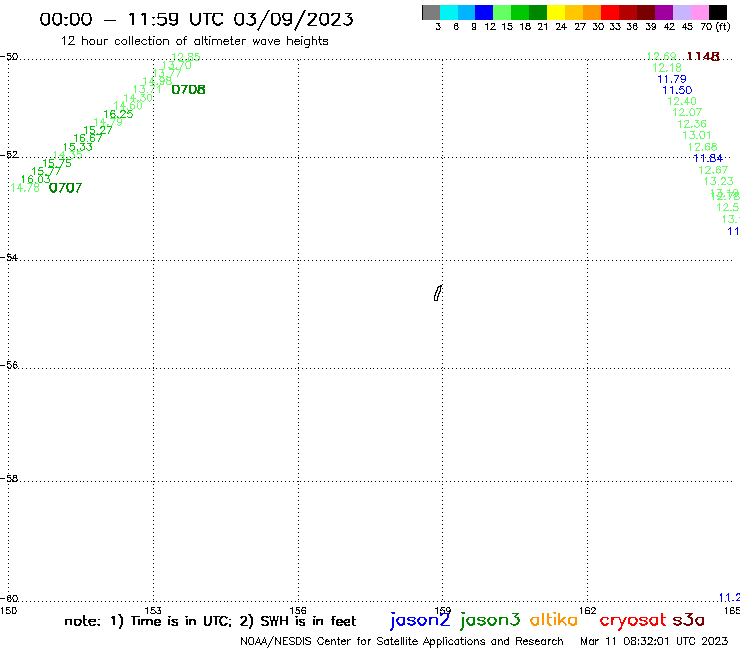Select the blue 11.79 wave height
Screen dimensions: 740x650
pos(672,79)
